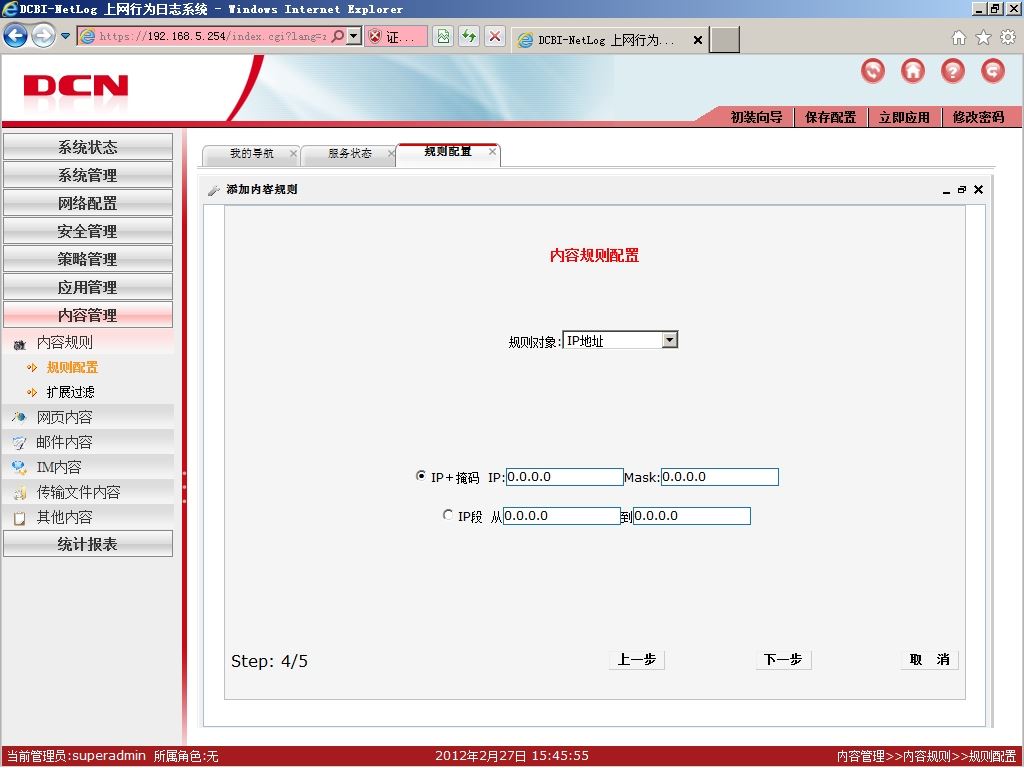Image resolution: width=1024 pixels, height=768 pixels.
Task: Select the 规则配置 tab
Action: [x=448, y=152]
